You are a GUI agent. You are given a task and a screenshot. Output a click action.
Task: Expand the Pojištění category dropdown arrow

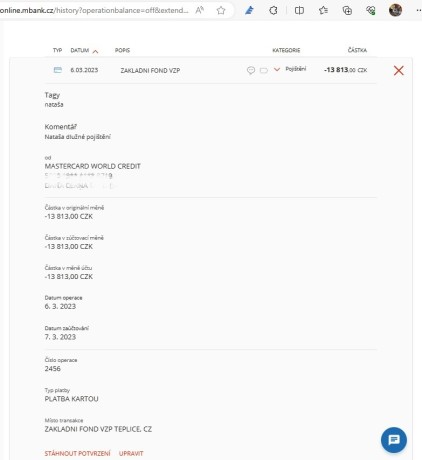[277, 69]
